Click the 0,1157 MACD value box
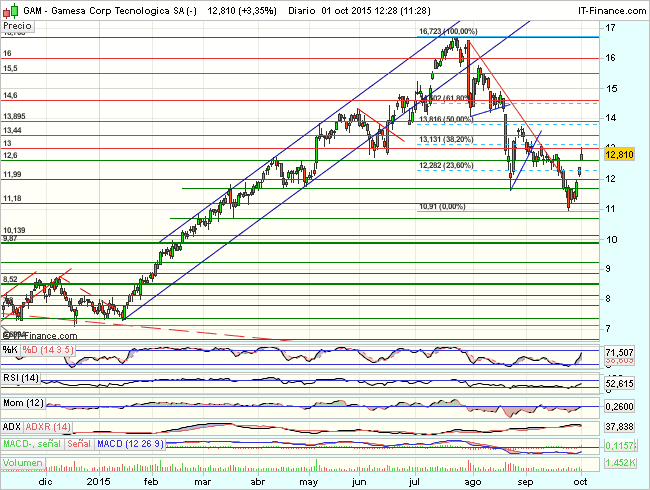This screenshot has width=650, height=490. [x=619, y=446]
